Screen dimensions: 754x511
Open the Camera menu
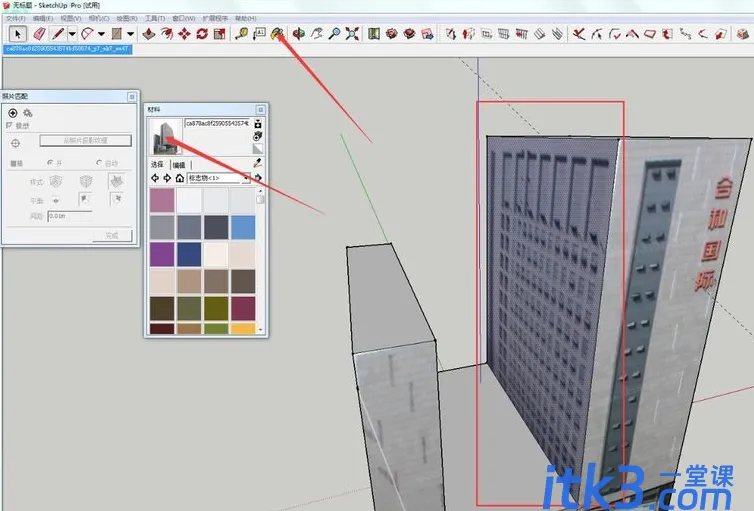(99, 18)
